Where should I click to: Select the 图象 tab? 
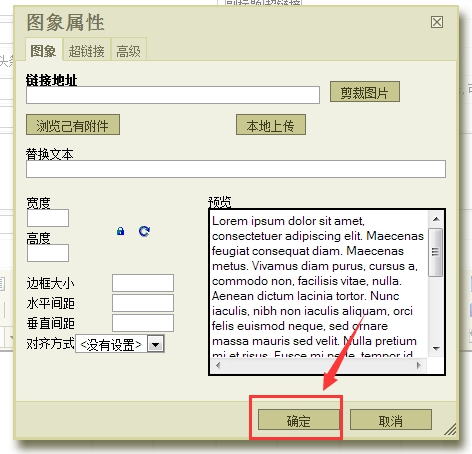click(x=43, y=51)
